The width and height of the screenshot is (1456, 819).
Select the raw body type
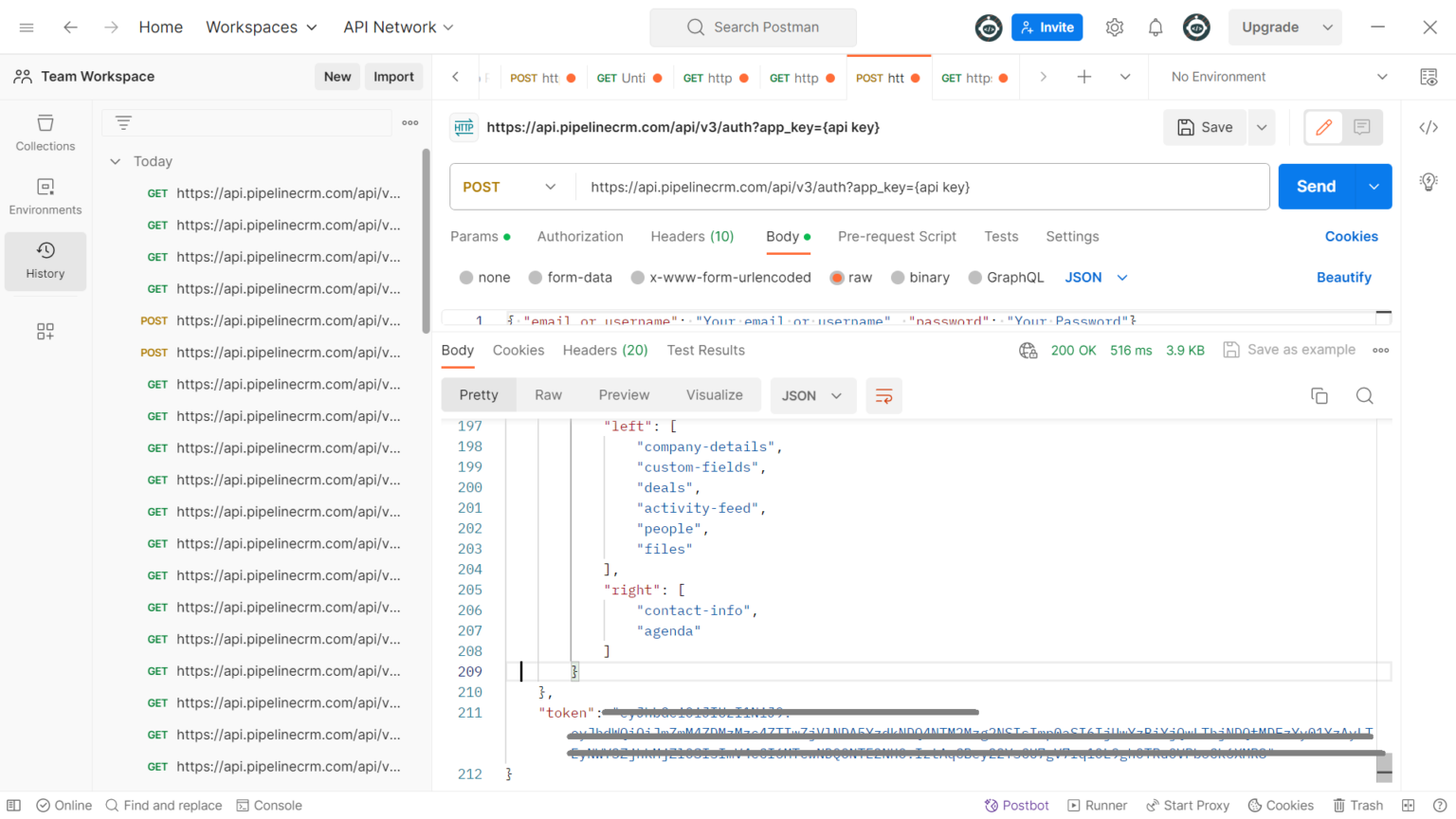pos(837,278)
